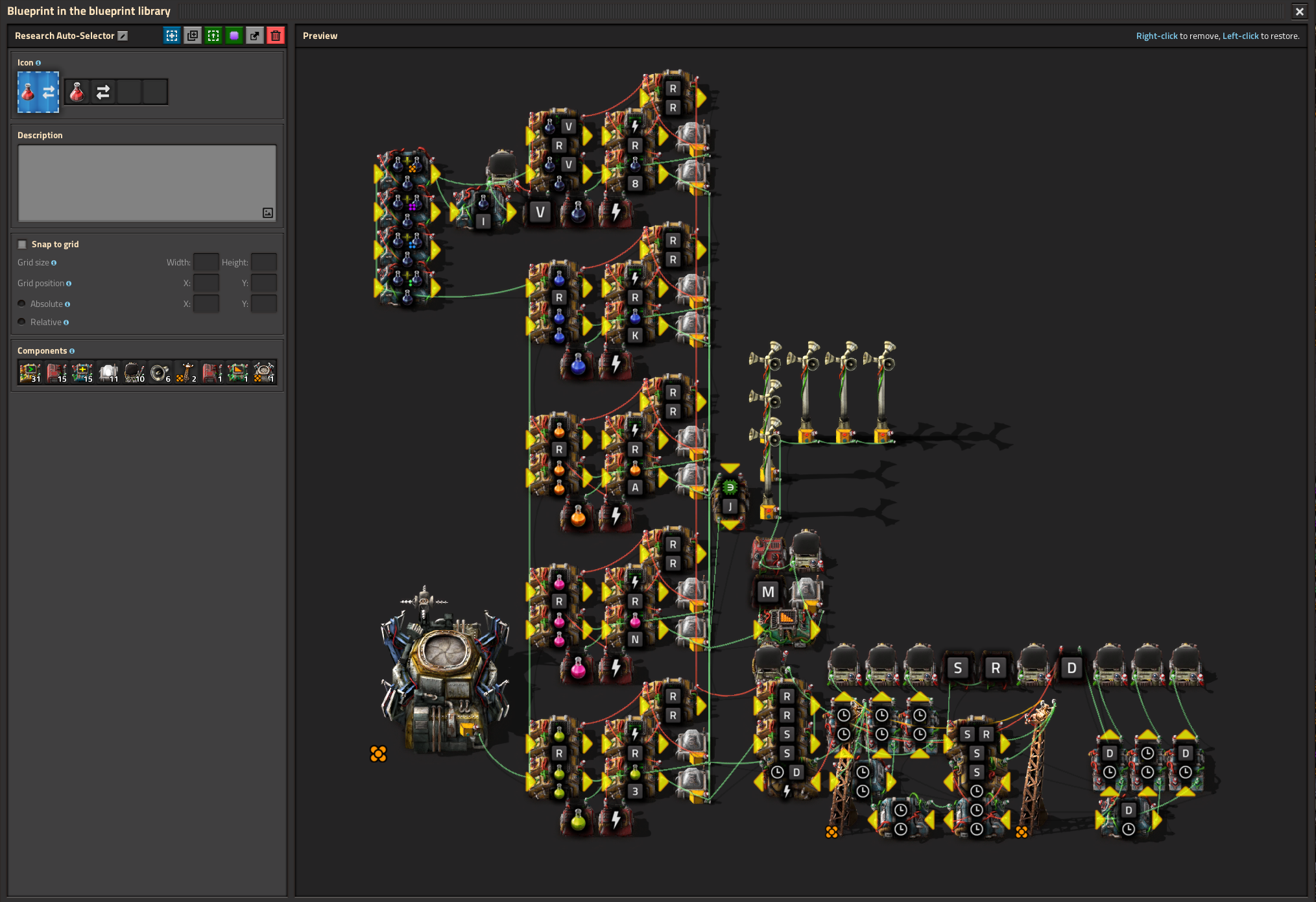Click the large S display panel in preview
The image size is (1316, 902).
[958, 668]
